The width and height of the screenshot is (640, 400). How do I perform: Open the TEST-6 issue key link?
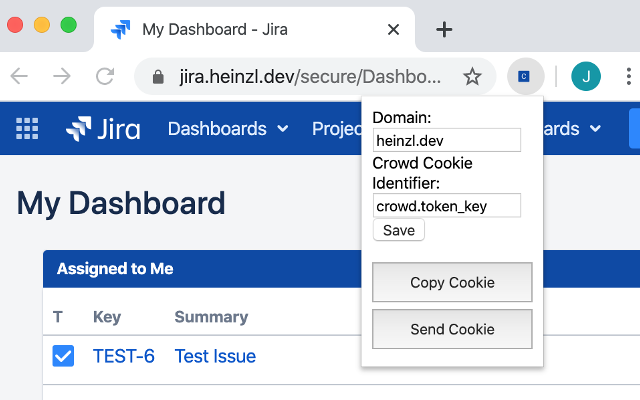tap(124, 356)
